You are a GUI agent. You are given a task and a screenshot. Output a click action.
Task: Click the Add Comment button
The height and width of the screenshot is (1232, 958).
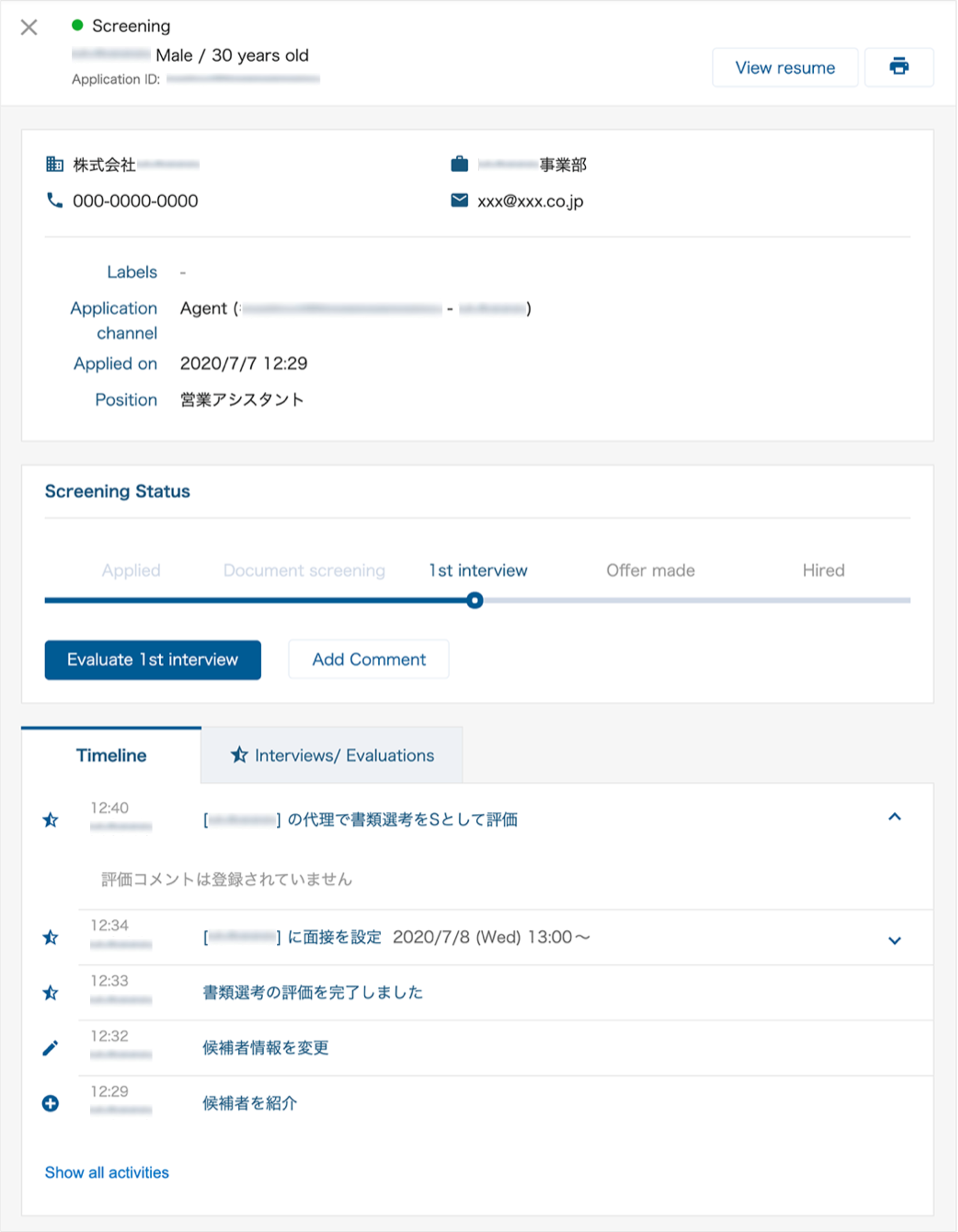click(369, 660)
